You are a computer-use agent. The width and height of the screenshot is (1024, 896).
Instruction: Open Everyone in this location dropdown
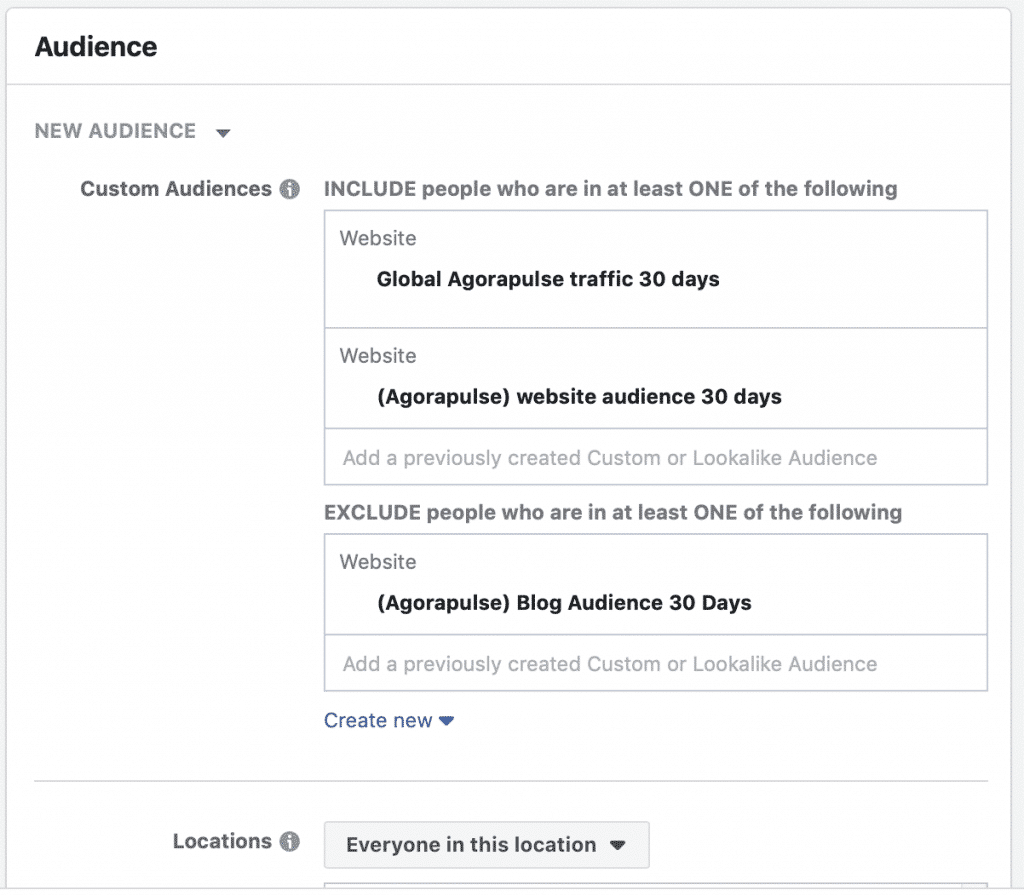[x=487, y=844]
